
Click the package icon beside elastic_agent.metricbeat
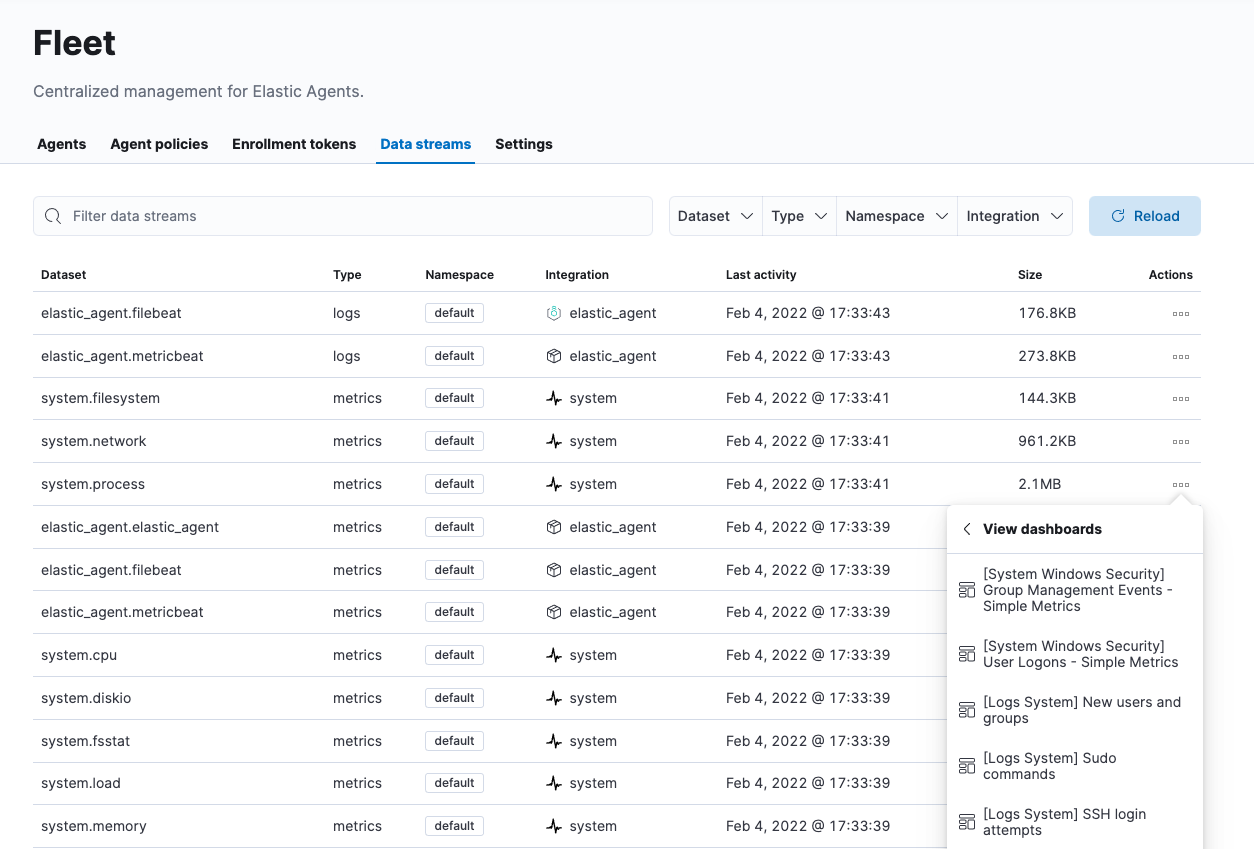point(554,356)
